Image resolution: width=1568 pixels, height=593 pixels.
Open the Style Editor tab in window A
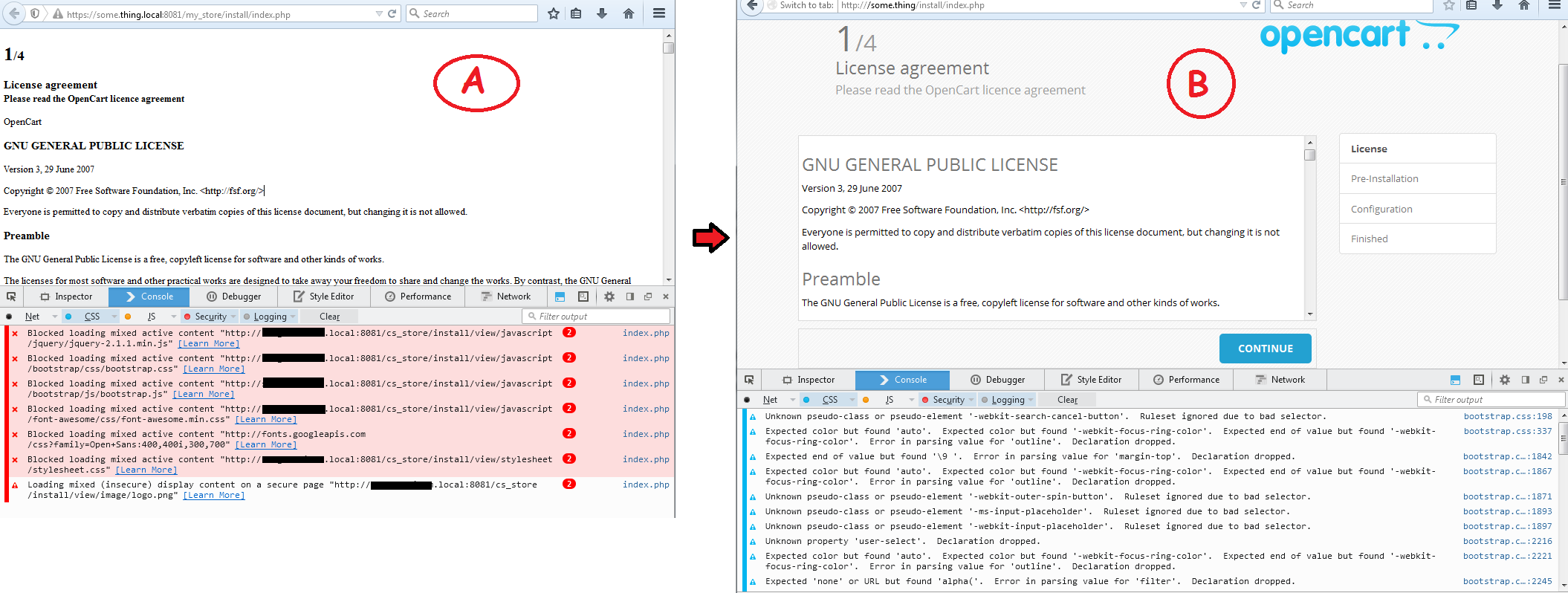pyautogui.click(x=323, y=296)
